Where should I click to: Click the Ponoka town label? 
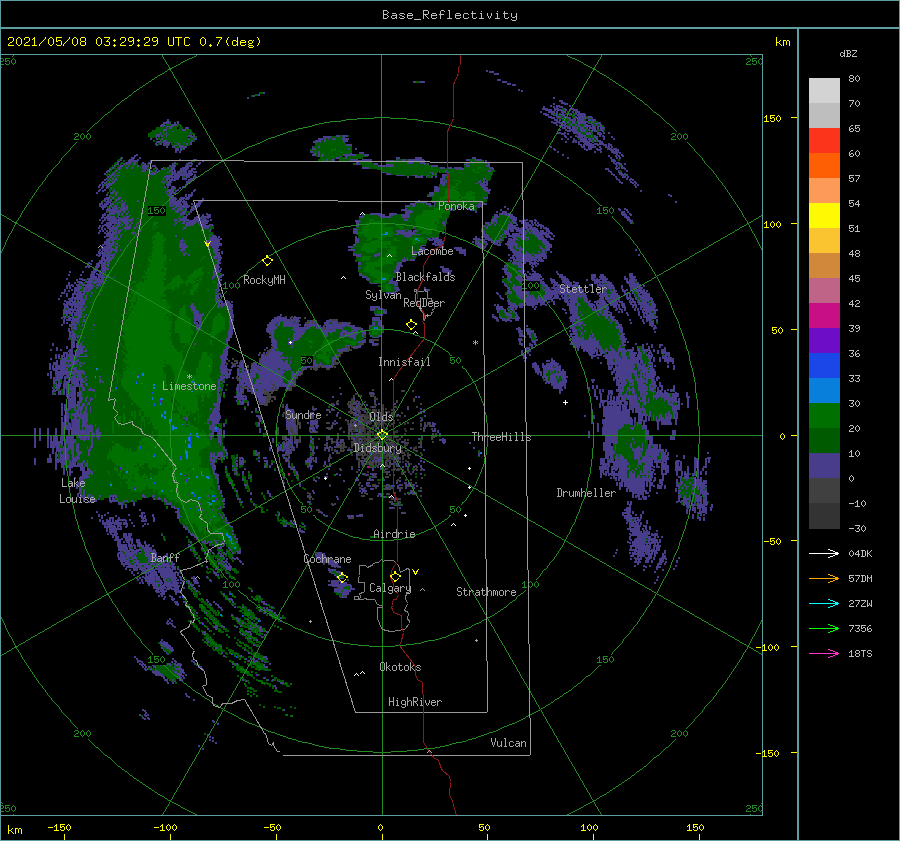click(456, 206)
